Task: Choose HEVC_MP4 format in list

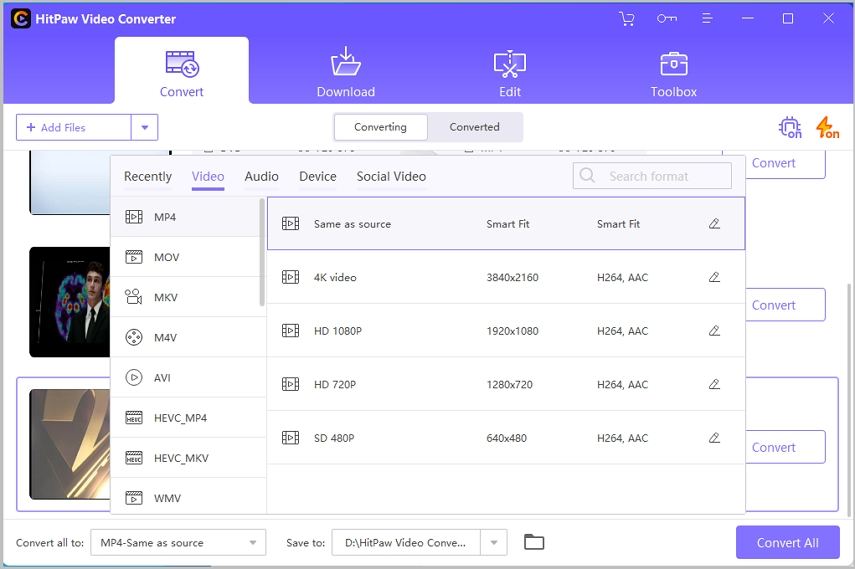Action: [186, 418]
